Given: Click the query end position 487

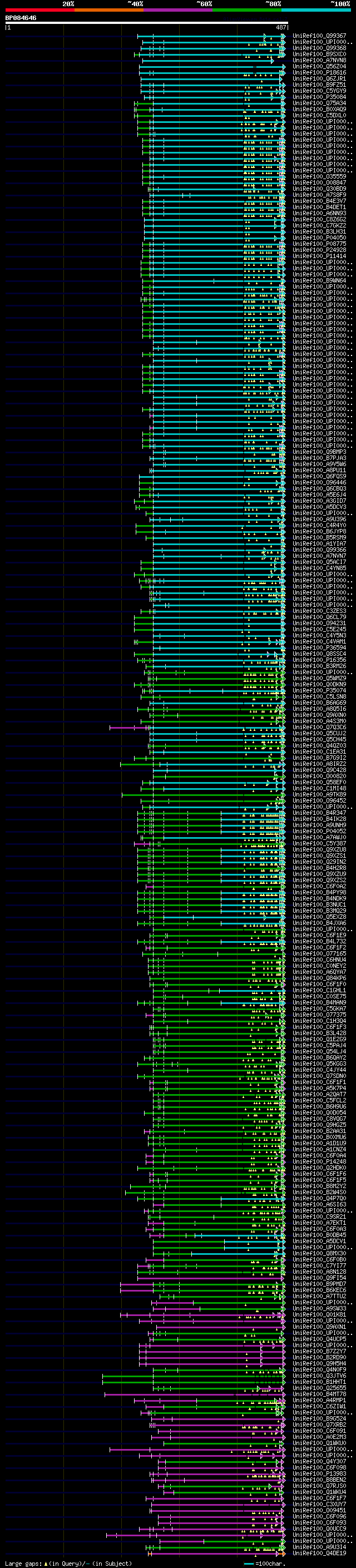Looking at the screenshot, I should pos(281,27).
